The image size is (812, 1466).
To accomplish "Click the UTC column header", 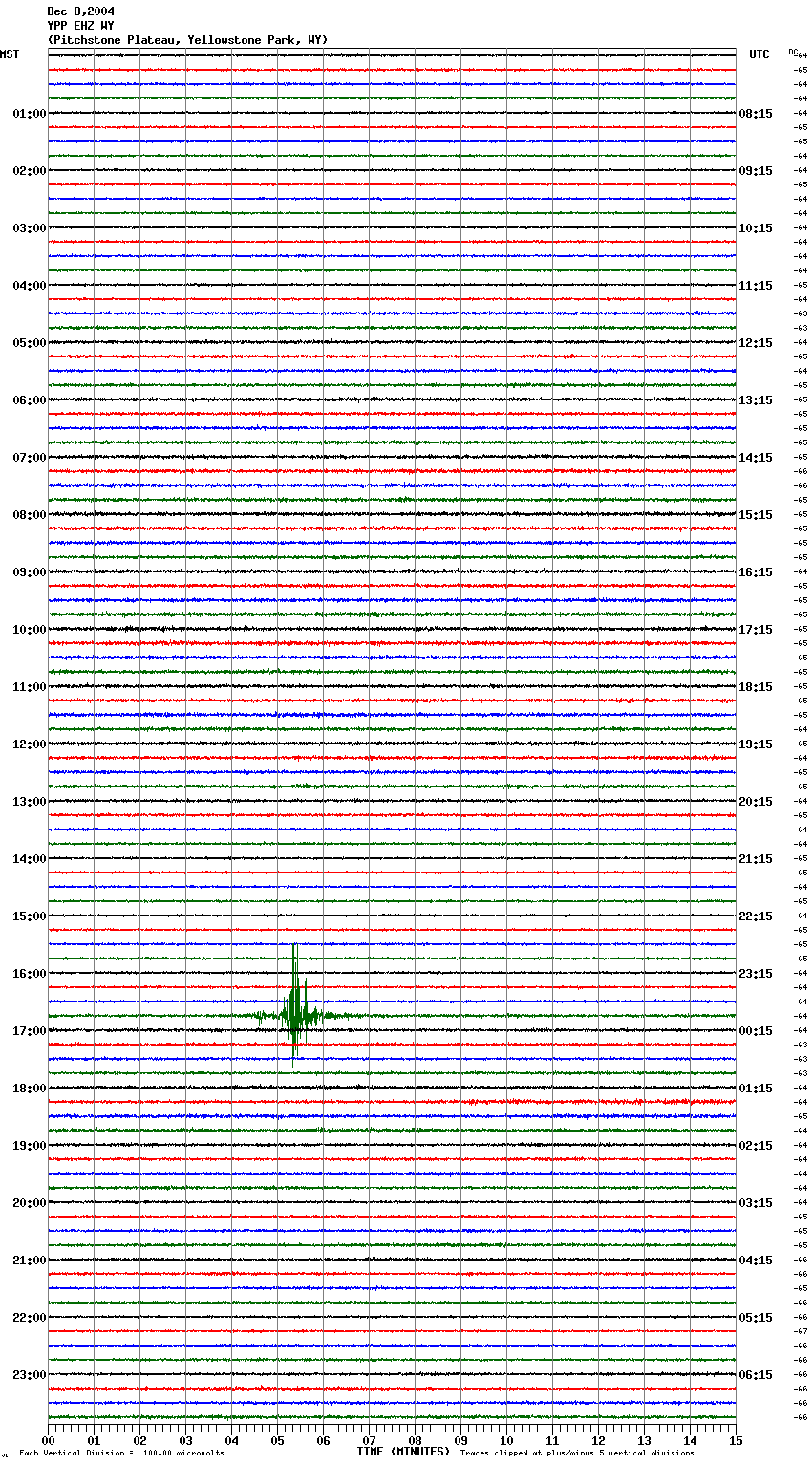I will 759,54.
